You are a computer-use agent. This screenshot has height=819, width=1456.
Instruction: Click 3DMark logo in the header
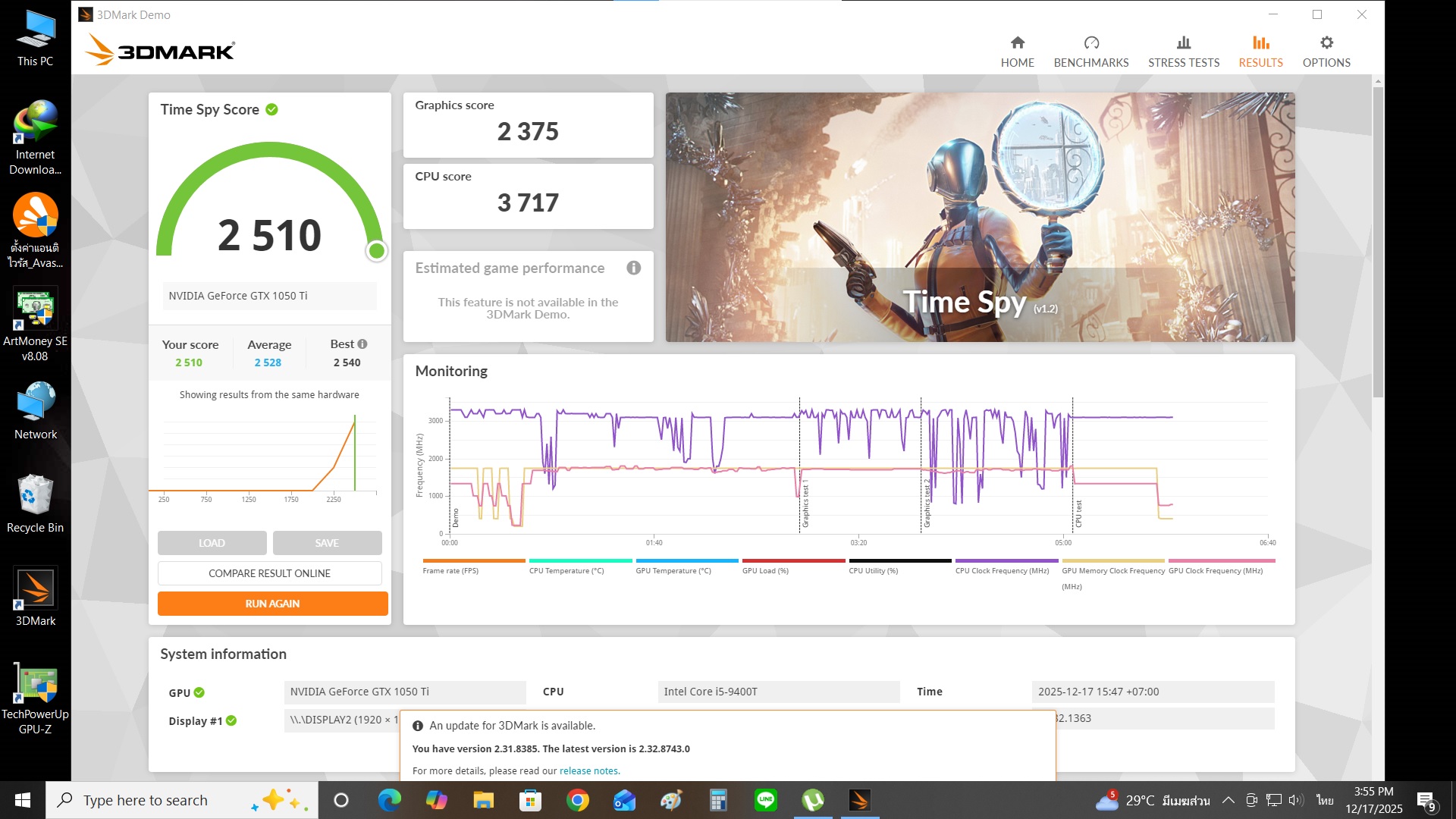(x=160, y=50)
